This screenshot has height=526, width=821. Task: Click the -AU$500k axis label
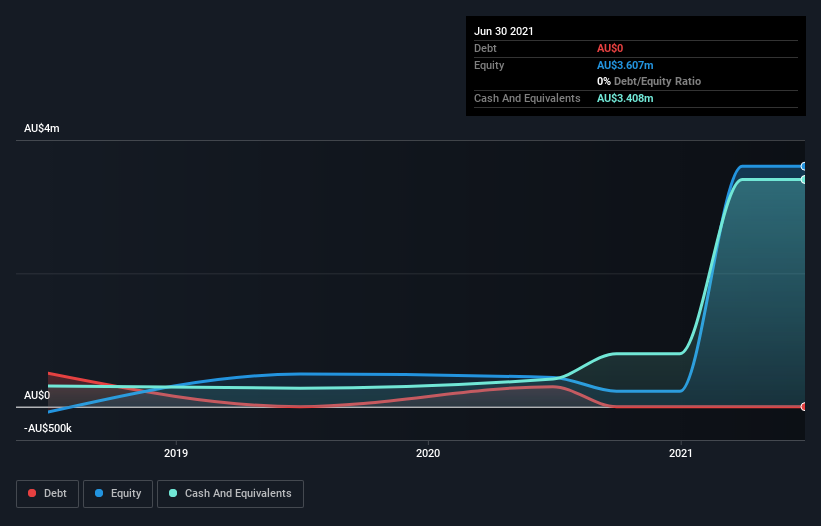pyautogui.click(x=48, y=428)
